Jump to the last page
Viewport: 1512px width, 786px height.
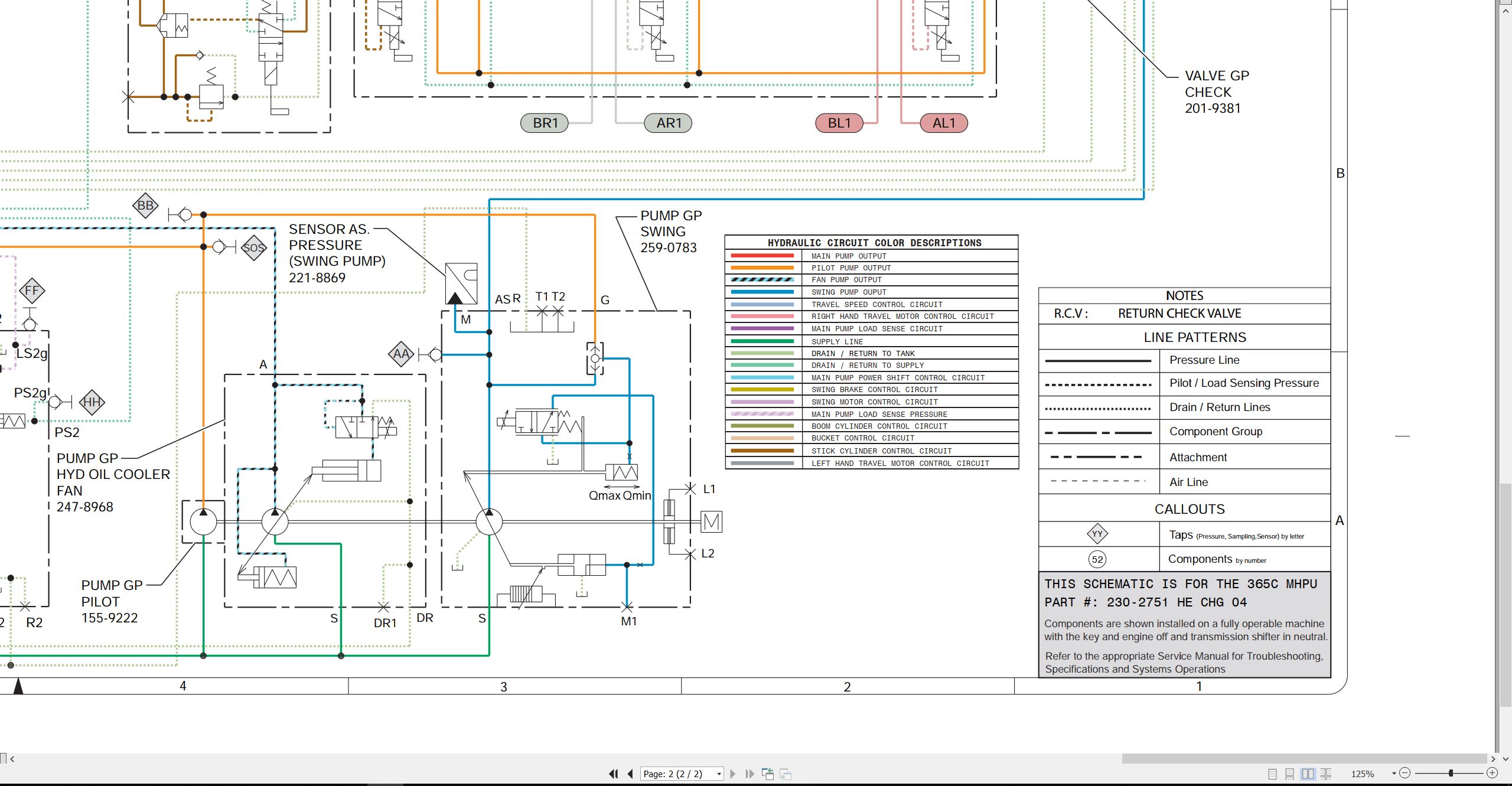[750, 774]
